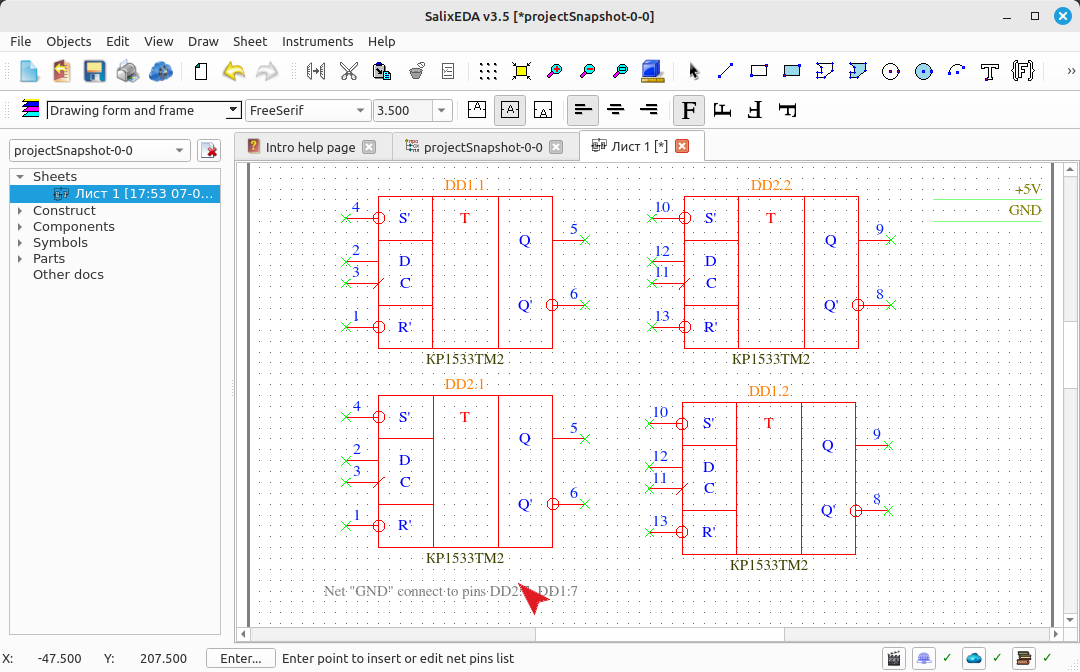Screen dimensions: 1080x672
Task: Expand the Construct tree node
Action: coord(20,211)
